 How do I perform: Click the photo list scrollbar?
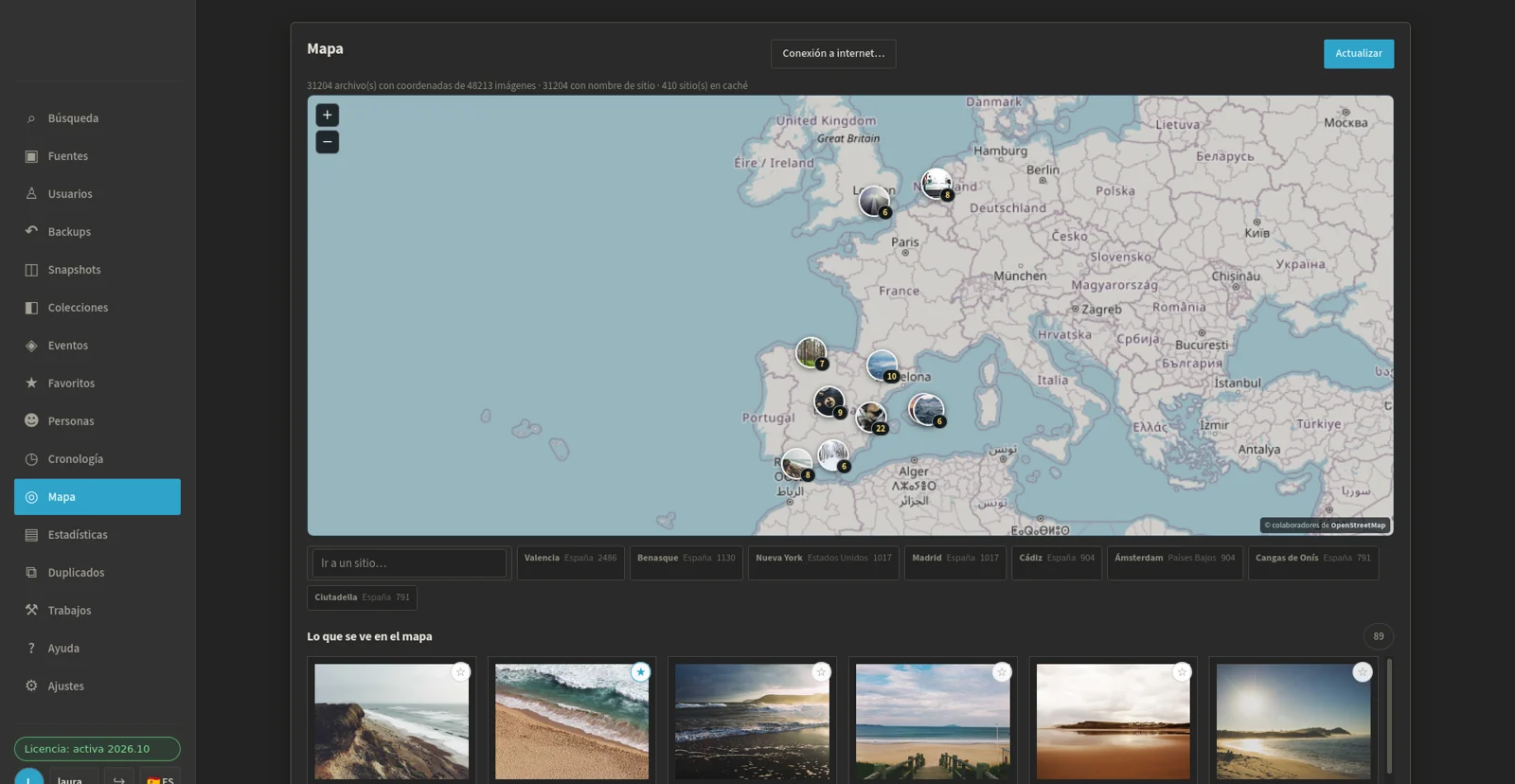coord(1390,716)
